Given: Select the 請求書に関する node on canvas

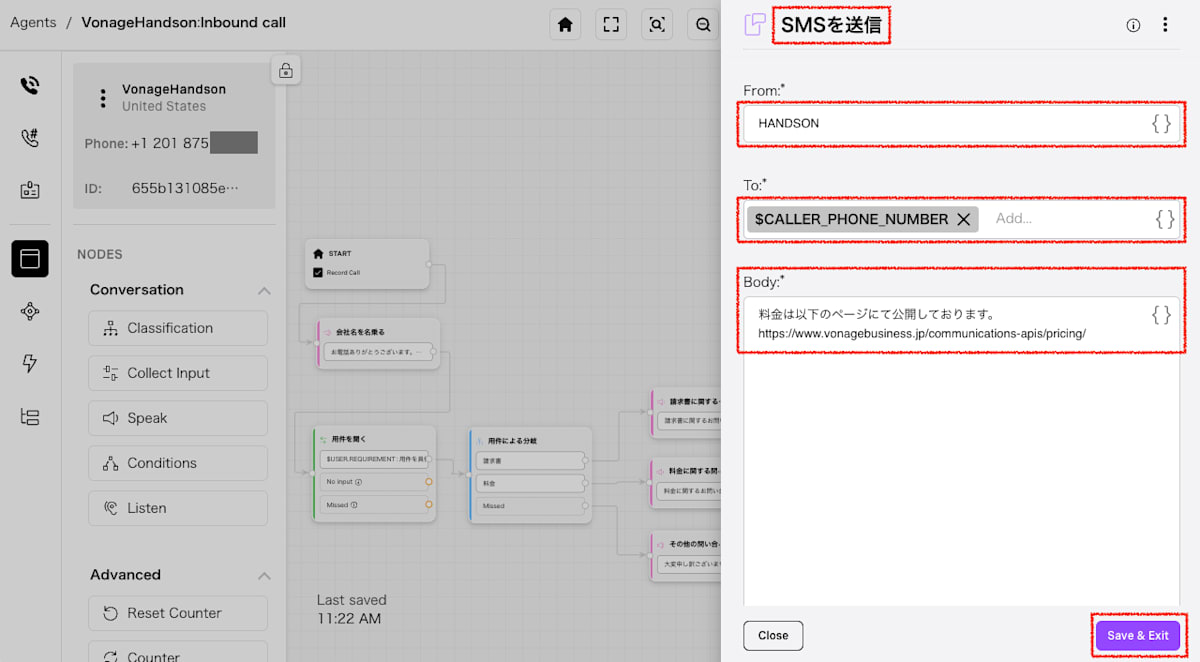Looking at the screenshot, I should pyautogui.click(x=686, y=412).
